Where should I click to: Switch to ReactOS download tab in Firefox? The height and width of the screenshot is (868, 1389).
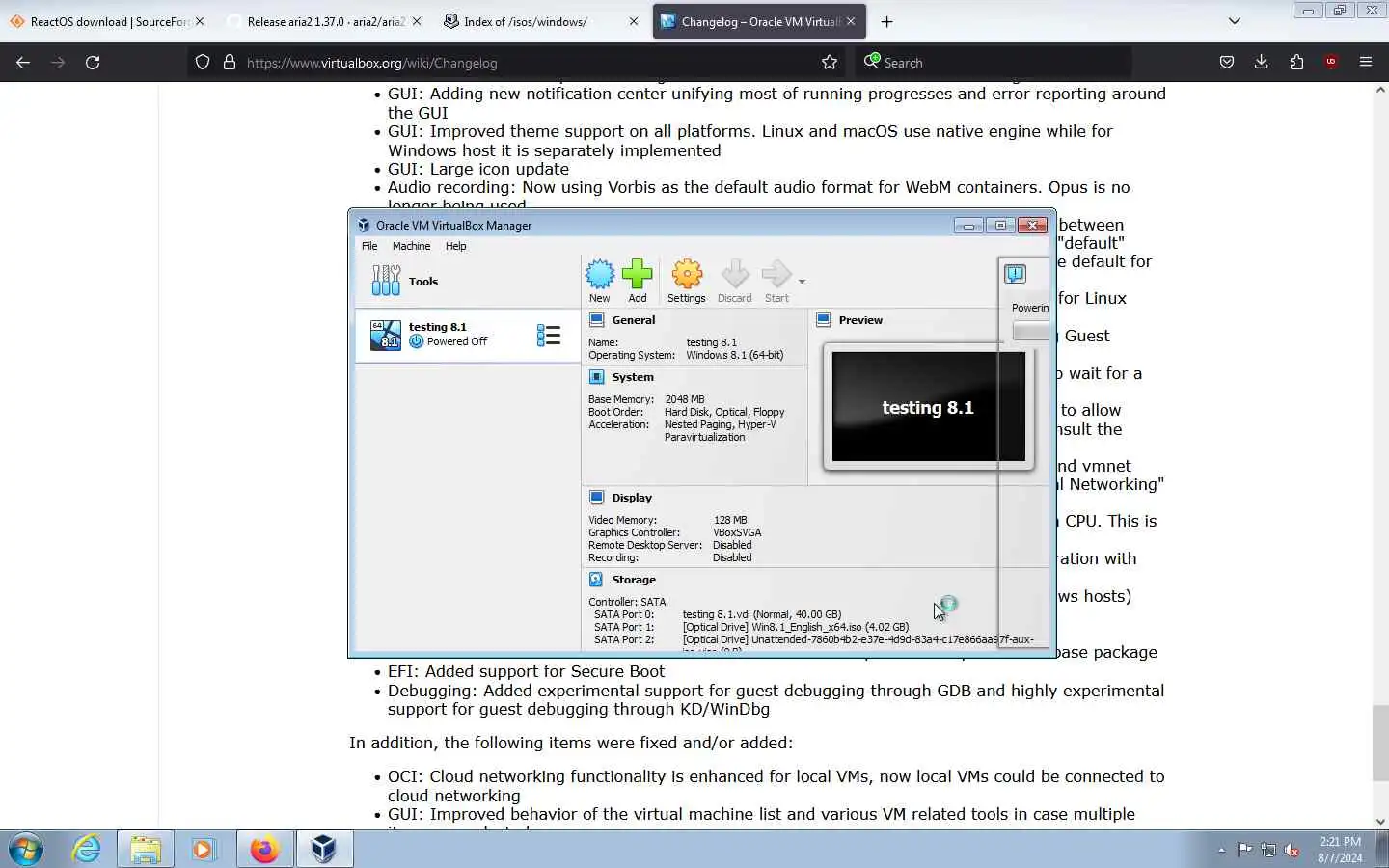(108, 21)
